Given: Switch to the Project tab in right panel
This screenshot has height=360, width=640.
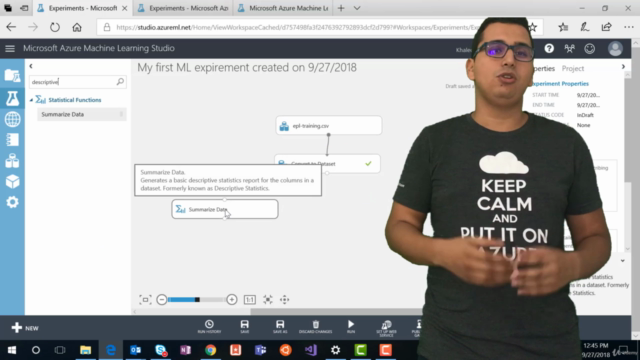Looking at the screenshot, I should click(x=573, y=69).
